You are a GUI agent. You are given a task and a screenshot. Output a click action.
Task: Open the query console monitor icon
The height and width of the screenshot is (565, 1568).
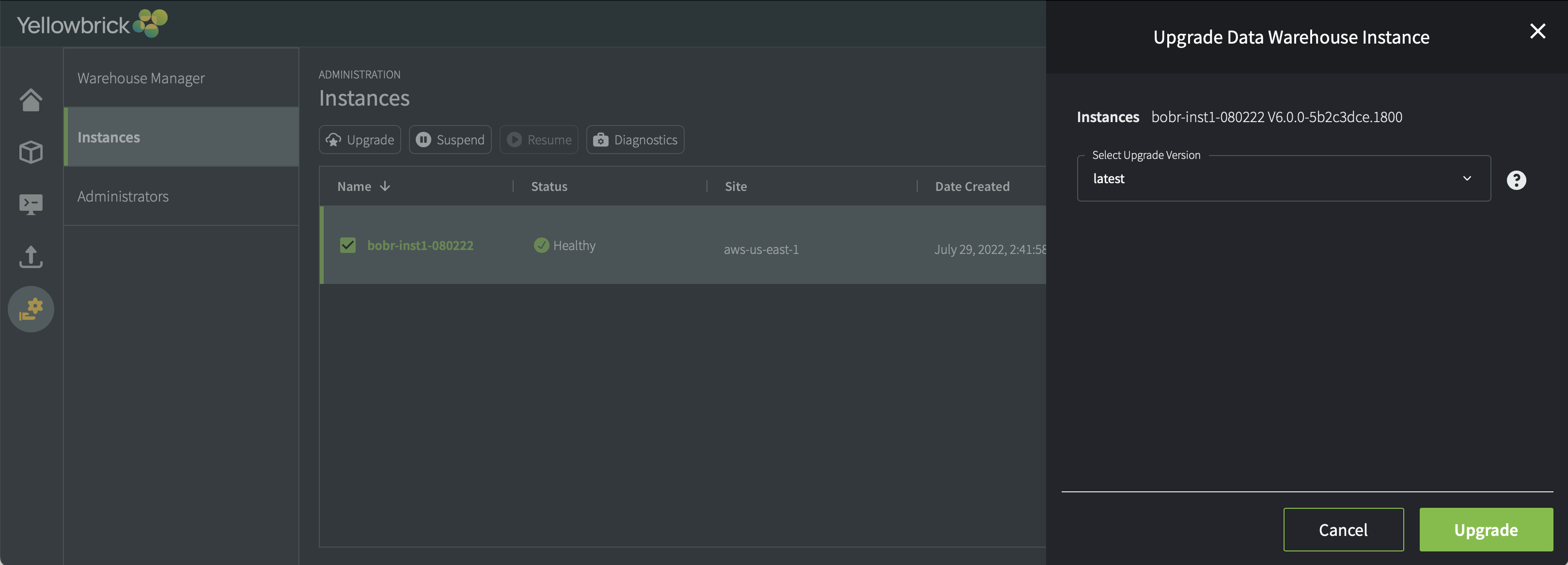coord(31,204)
